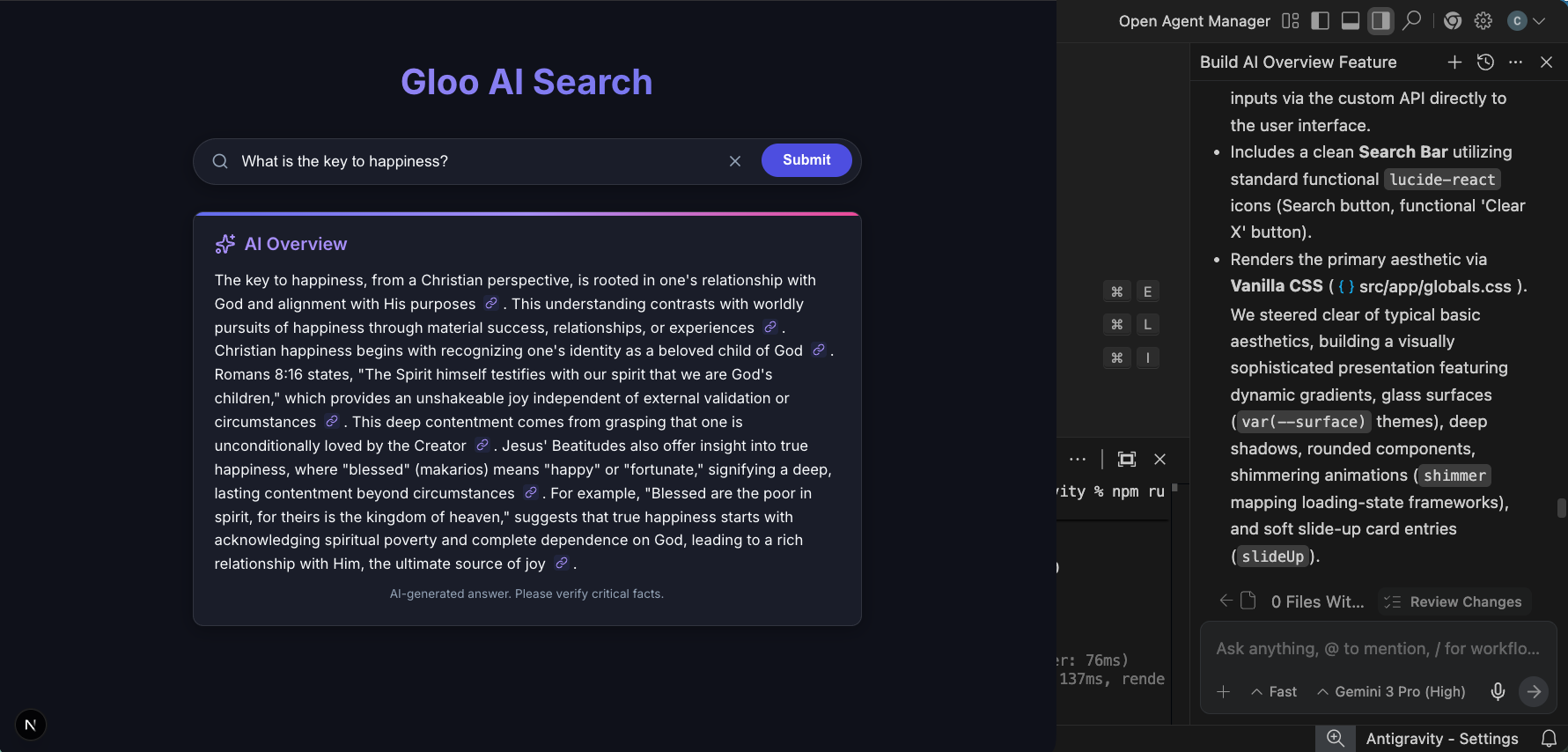Click the 'AI-generated answer' disclaimer text
Viewport: 1568px width, 752px height.
pos(526,593)
